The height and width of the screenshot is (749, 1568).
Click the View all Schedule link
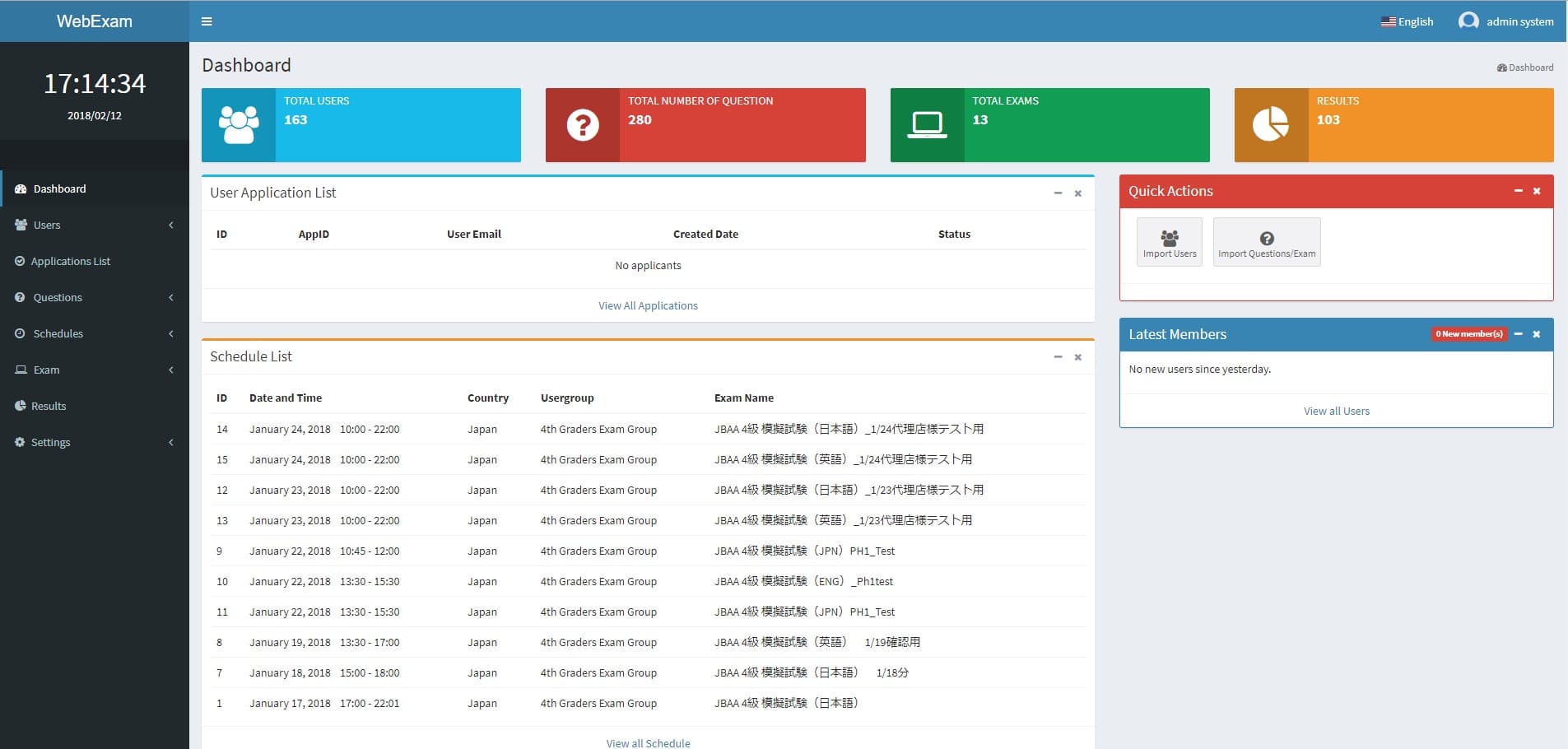click(648, 743)
